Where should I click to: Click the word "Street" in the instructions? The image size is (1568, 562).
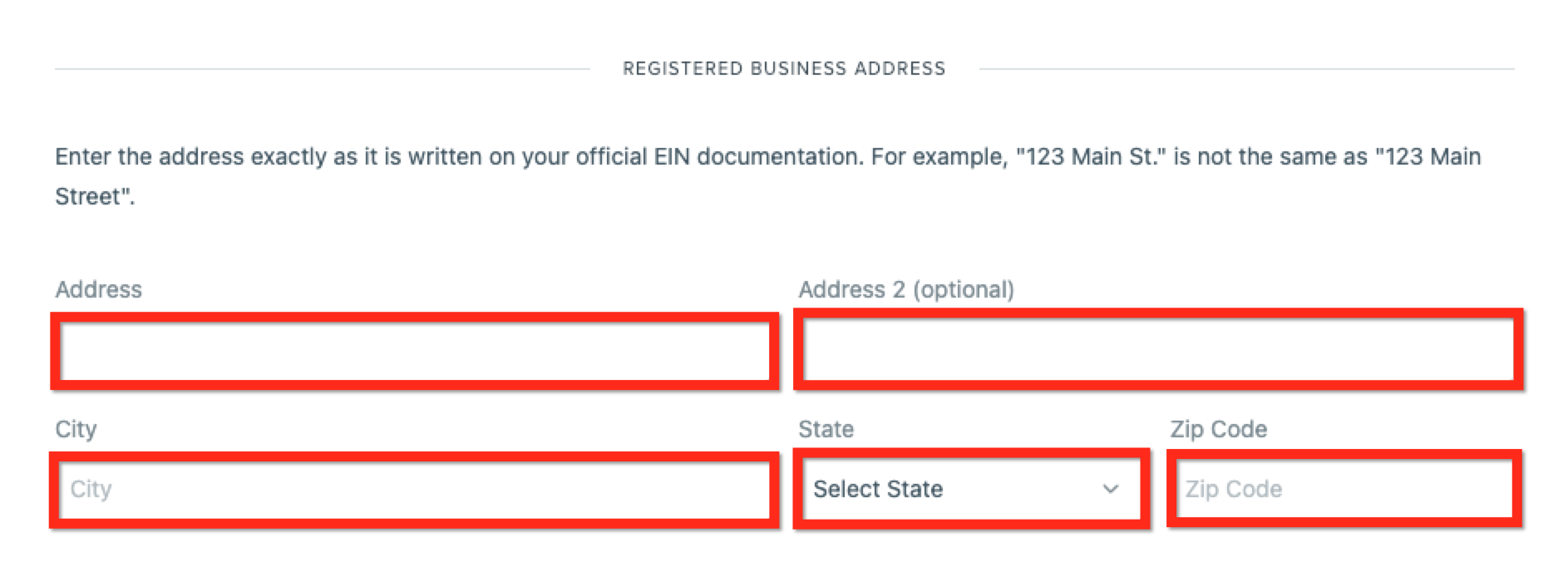click(87, 197)
